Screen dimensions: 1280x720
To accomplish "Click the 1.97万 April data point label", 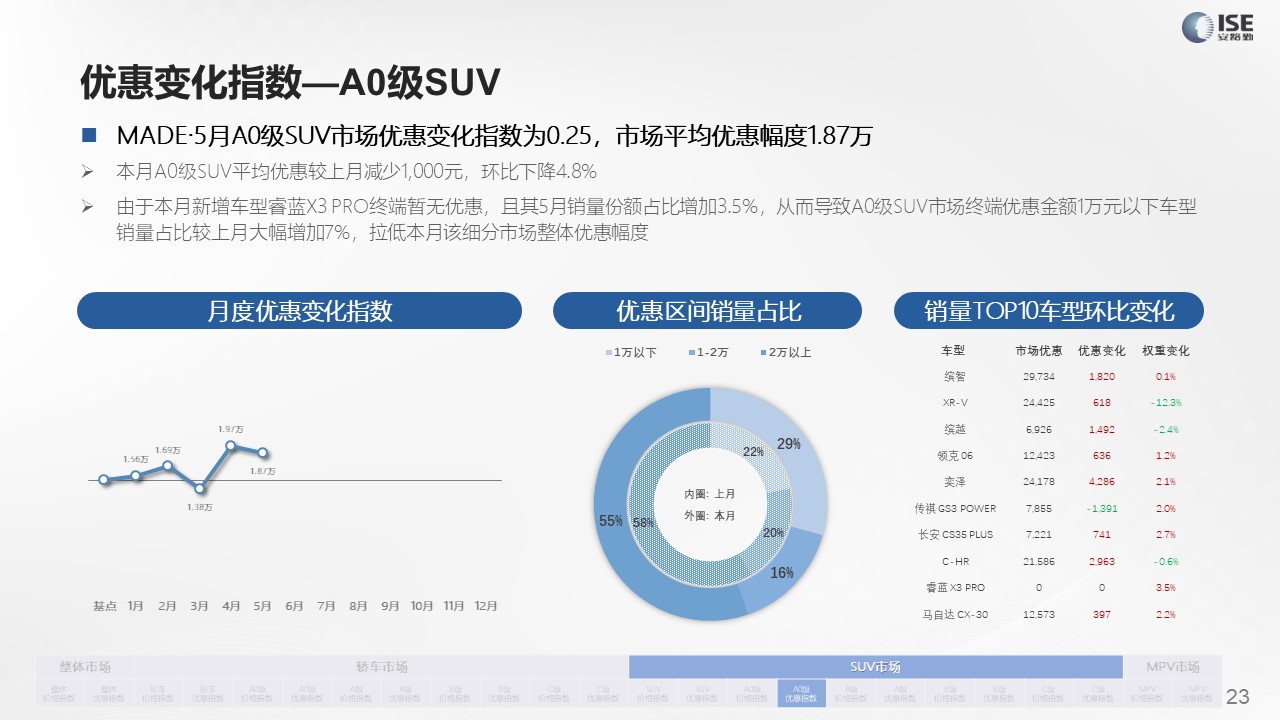I will [232, 429].
